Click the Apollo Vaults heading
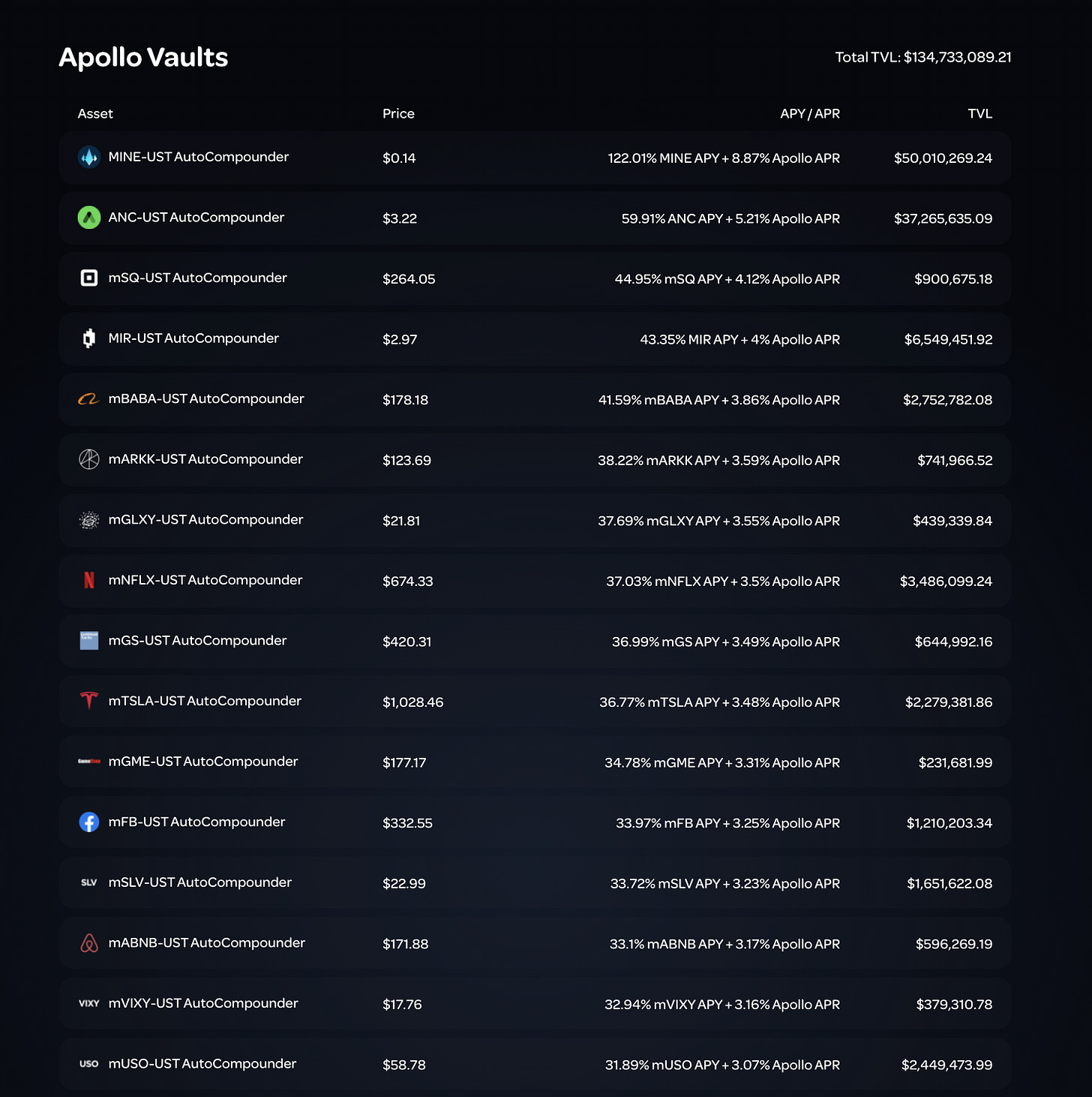 [x=143, y=57]
